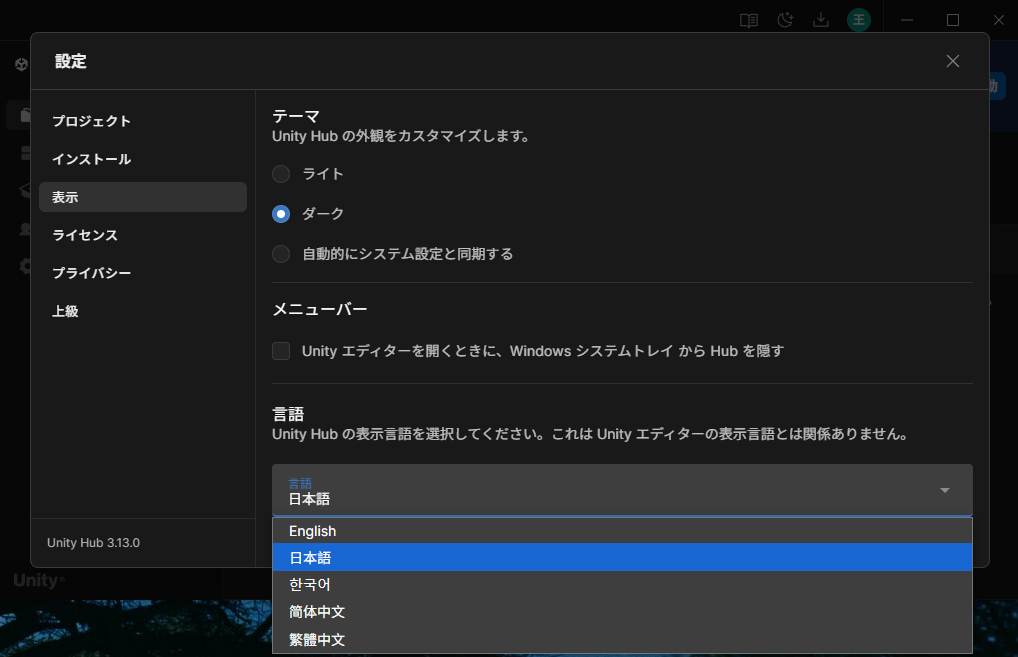The image size is (1018, 657).
Task: Choose 简体中文 from the language list
Action: click(x=622, y=612)
